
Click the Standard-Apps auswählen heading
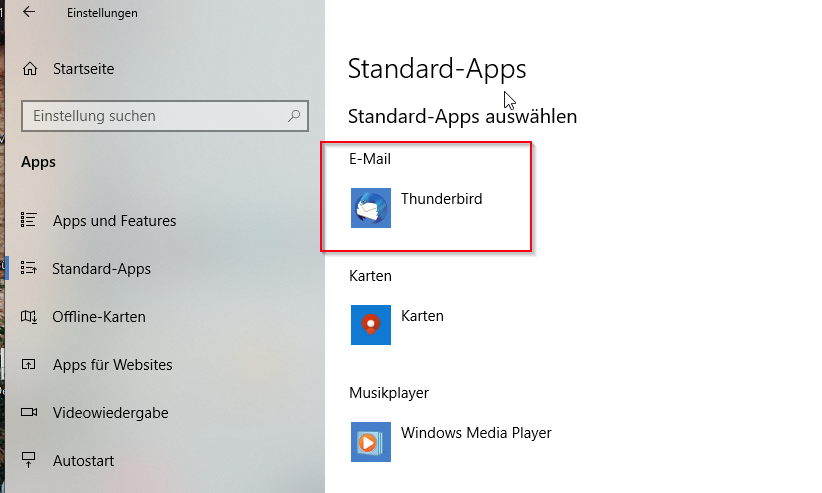pyautogui.click(x=462, y=116)
